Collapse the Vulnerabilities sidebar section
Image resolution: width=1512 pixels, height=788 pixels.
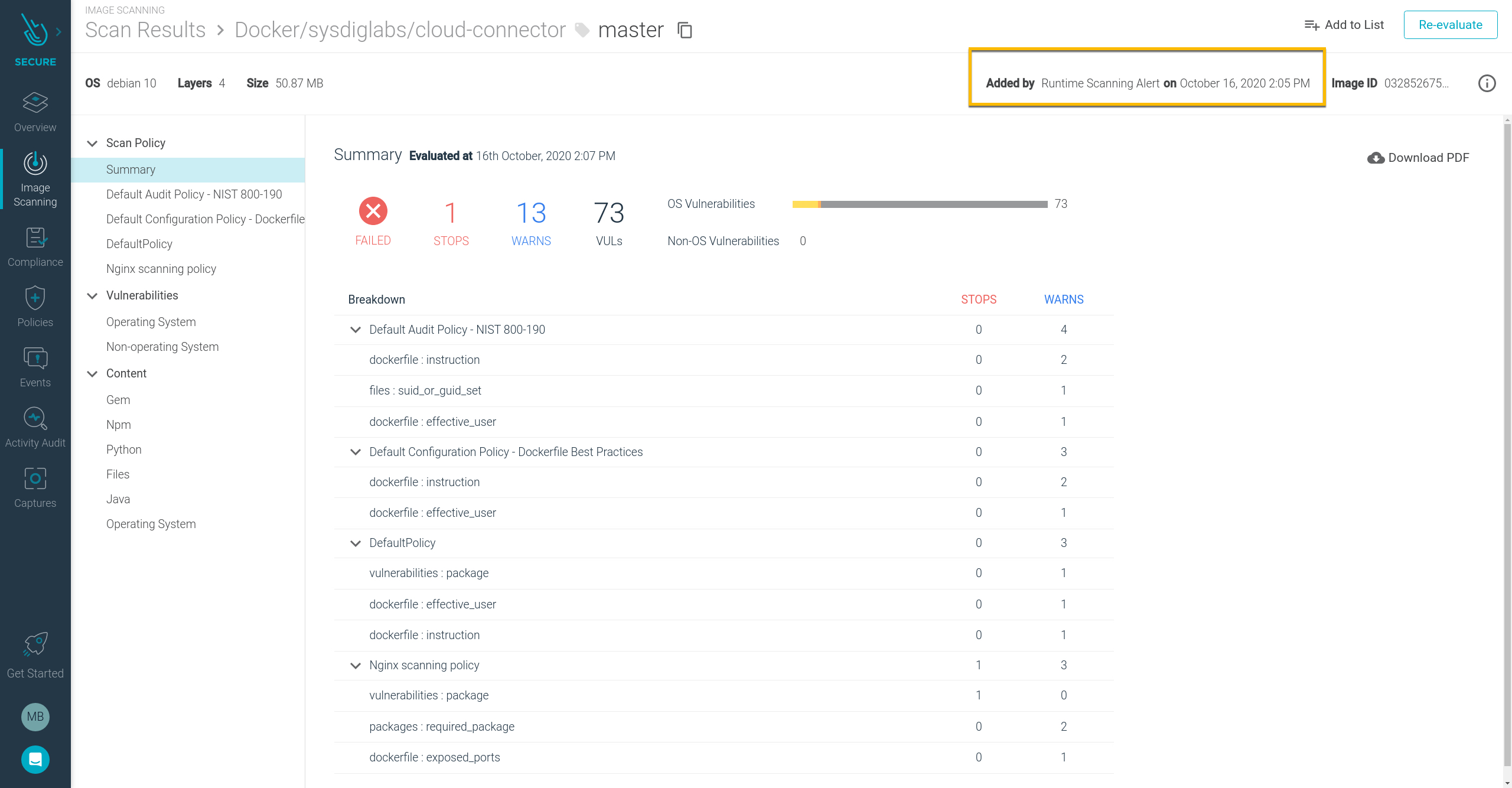point(92,296)
